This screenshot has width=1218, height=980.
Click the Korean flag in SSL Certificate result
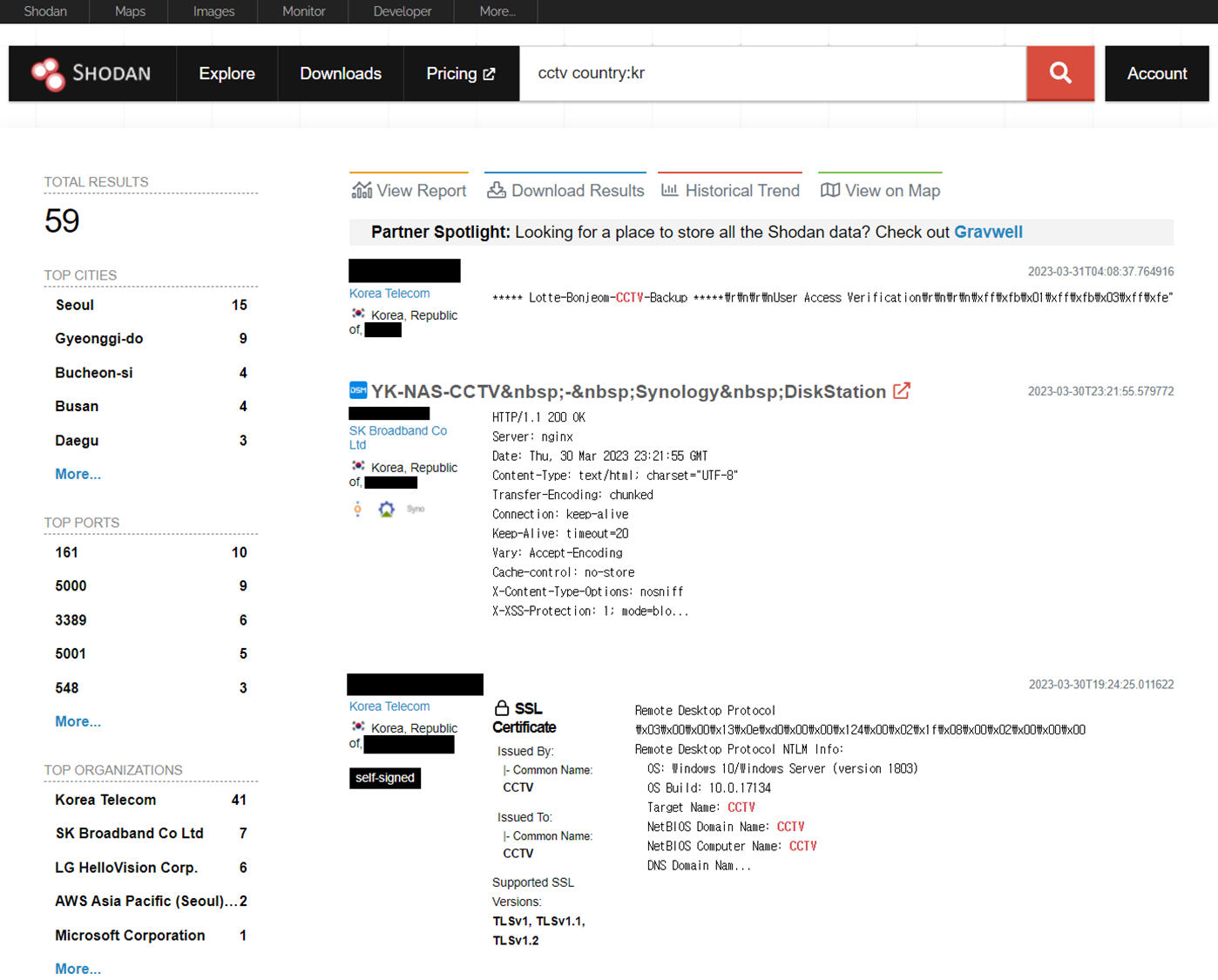click(358, 727)
